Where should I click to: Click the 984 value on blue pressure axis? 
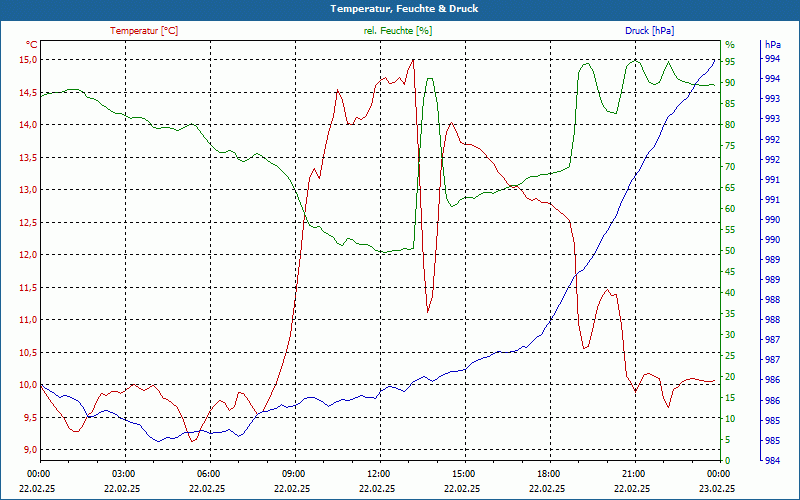pos(773,461)
